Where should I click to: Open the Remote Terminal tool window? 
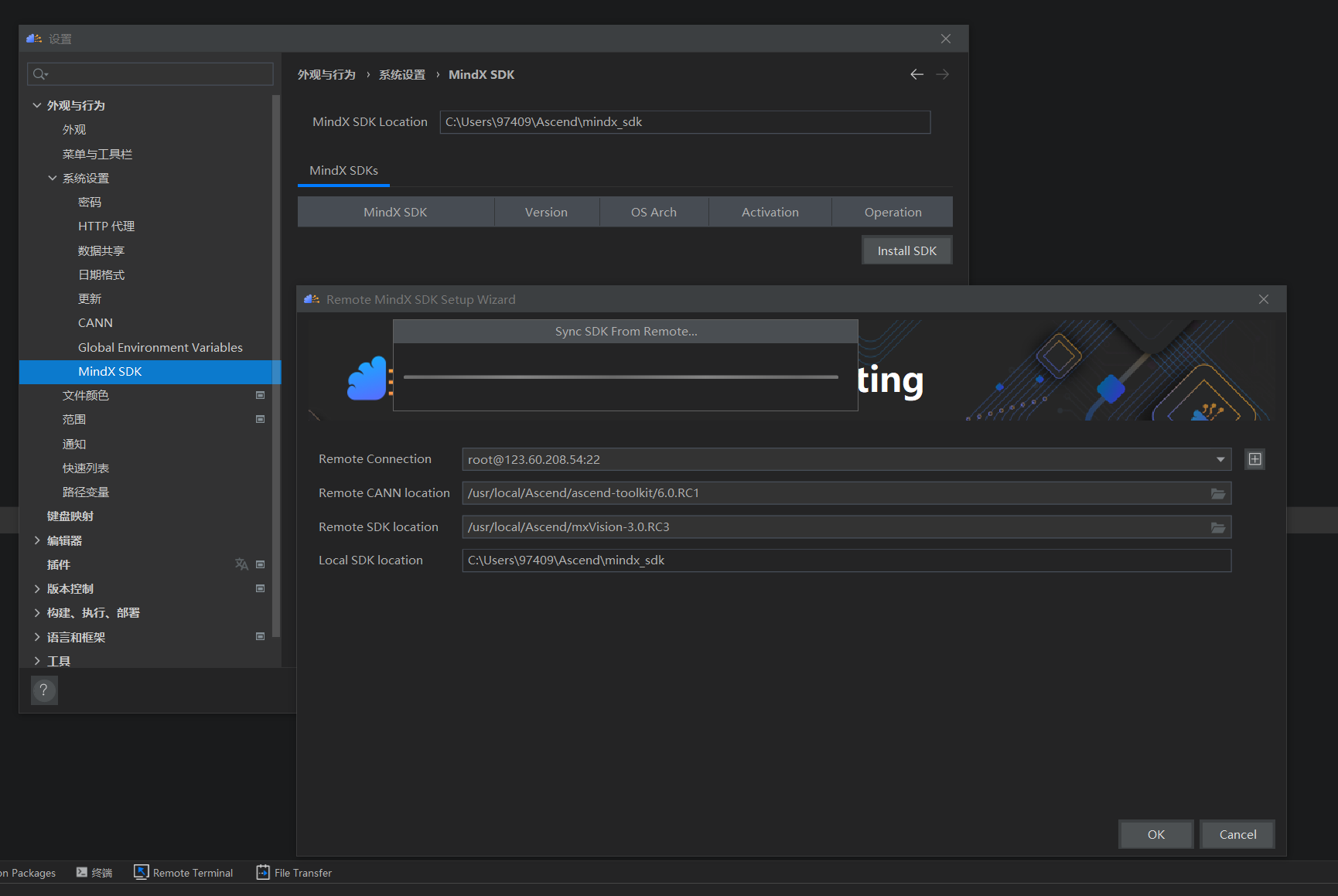(x=183, y=873)
